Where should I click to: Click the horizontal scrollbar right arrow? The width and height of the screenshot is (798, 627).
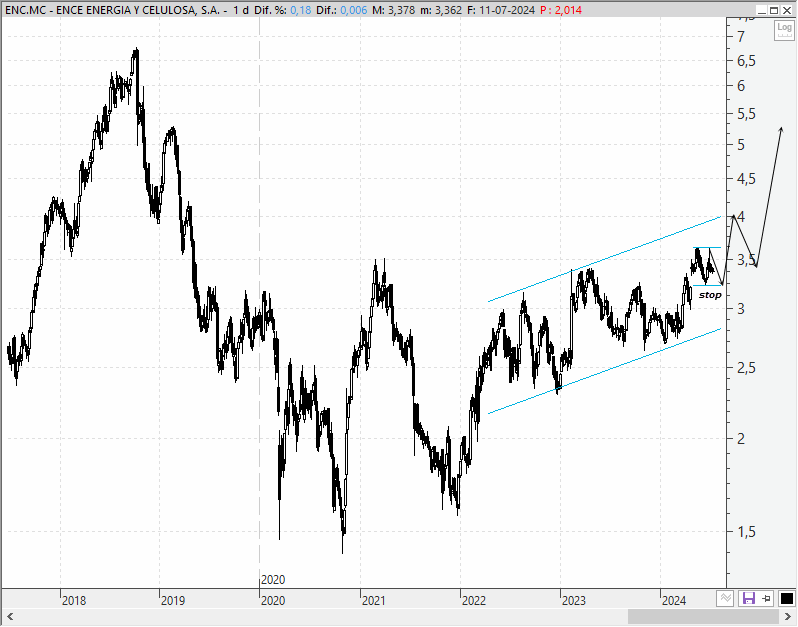click(788, 617)
